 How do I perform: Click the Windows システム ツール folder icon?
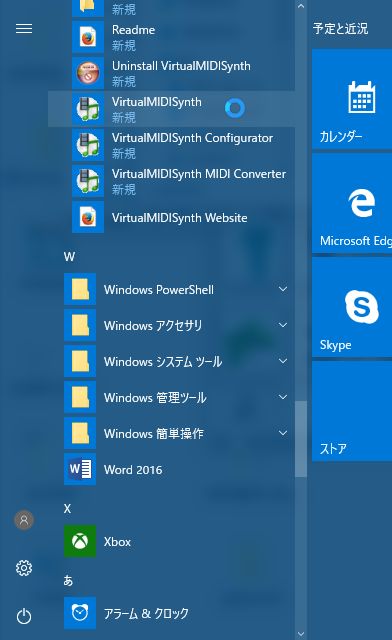80,361
